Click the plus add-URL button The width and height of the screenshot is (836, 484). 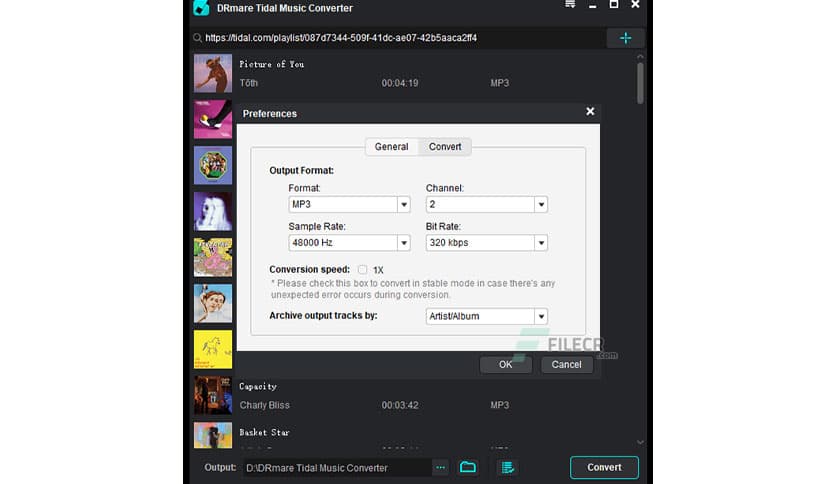(625, 38)
